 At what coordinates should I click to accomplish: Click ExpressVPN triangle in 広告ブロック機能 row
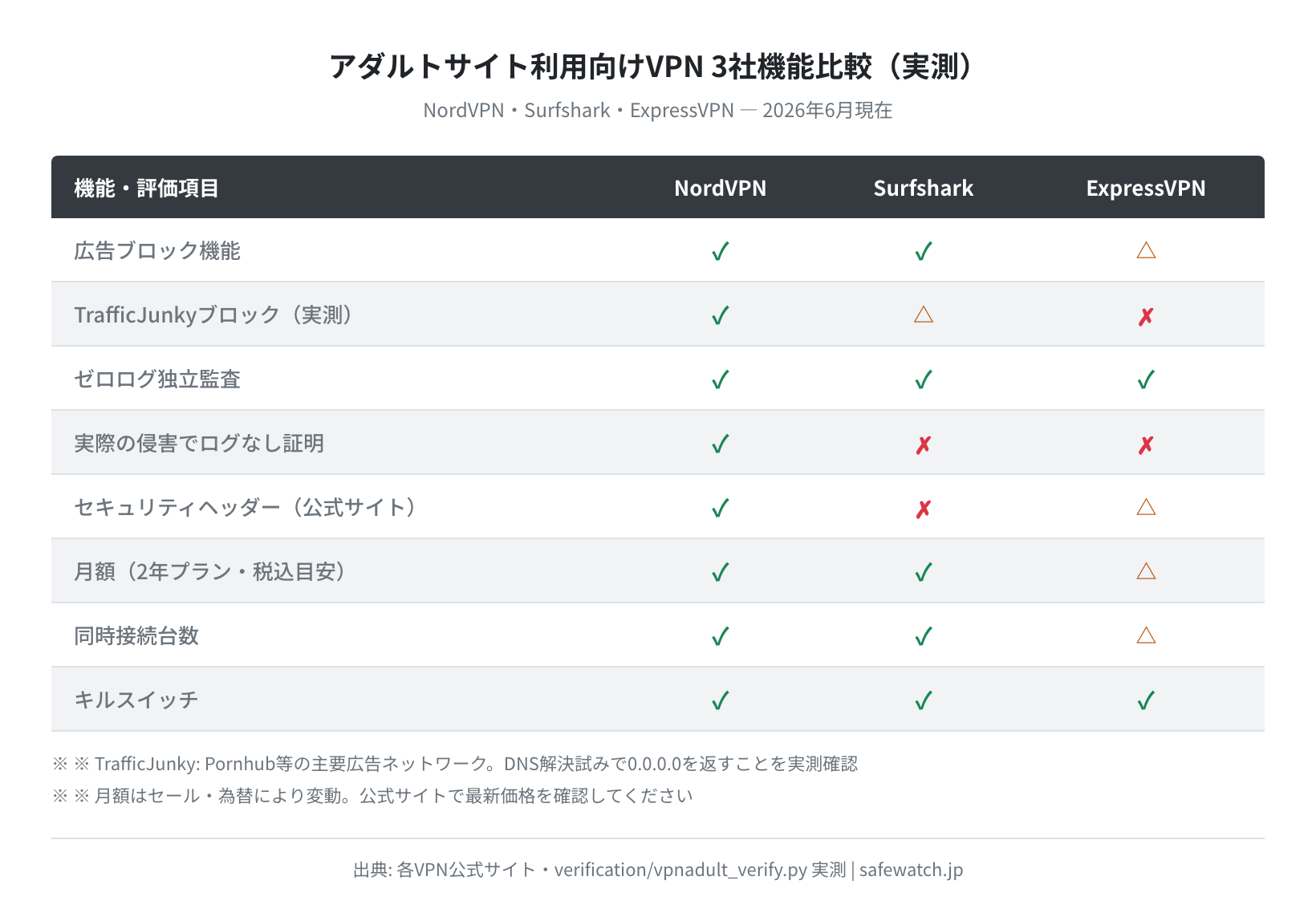[x=1146, y=250]
